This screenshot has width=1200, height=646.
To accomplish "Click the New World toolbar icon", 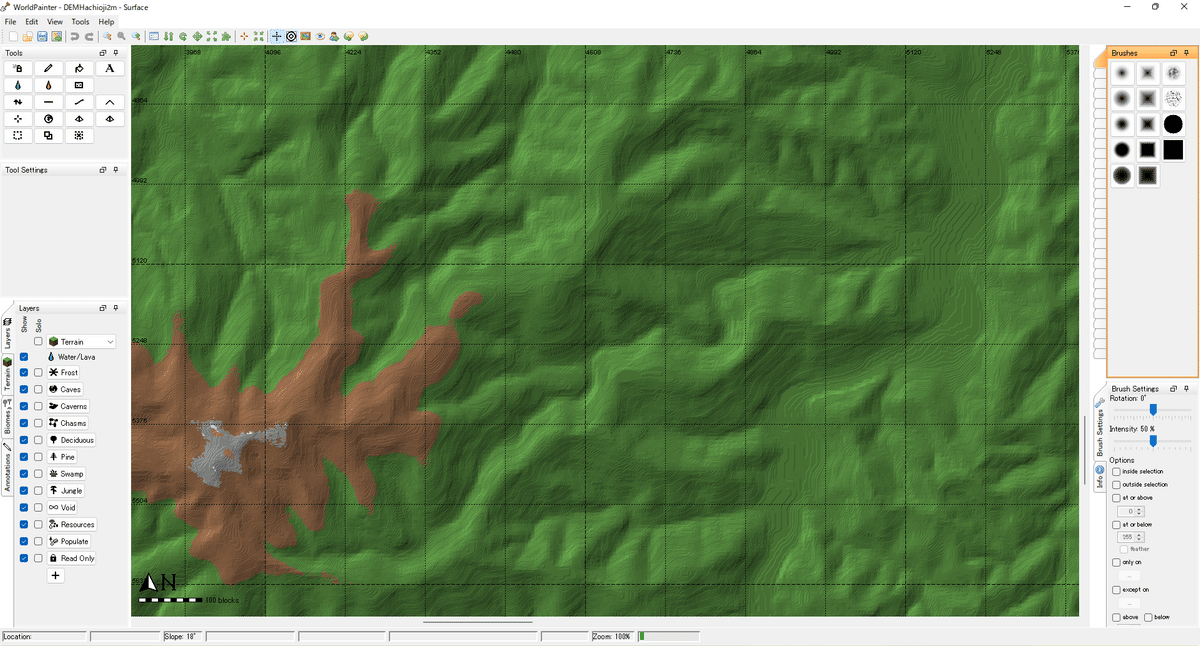I will pos(12,37).
